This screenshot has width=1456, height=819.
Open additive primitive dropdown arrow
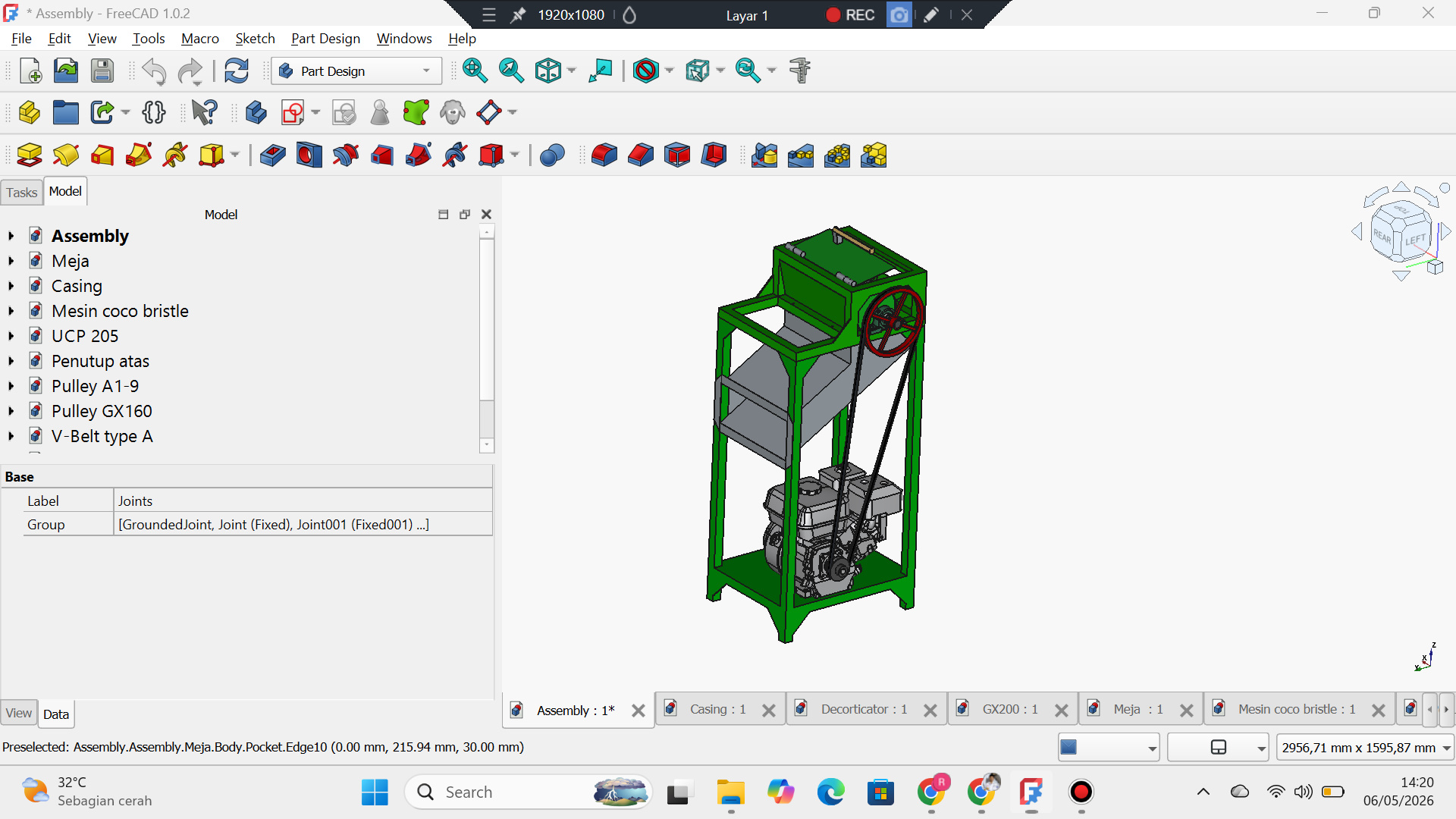[234, 155]
